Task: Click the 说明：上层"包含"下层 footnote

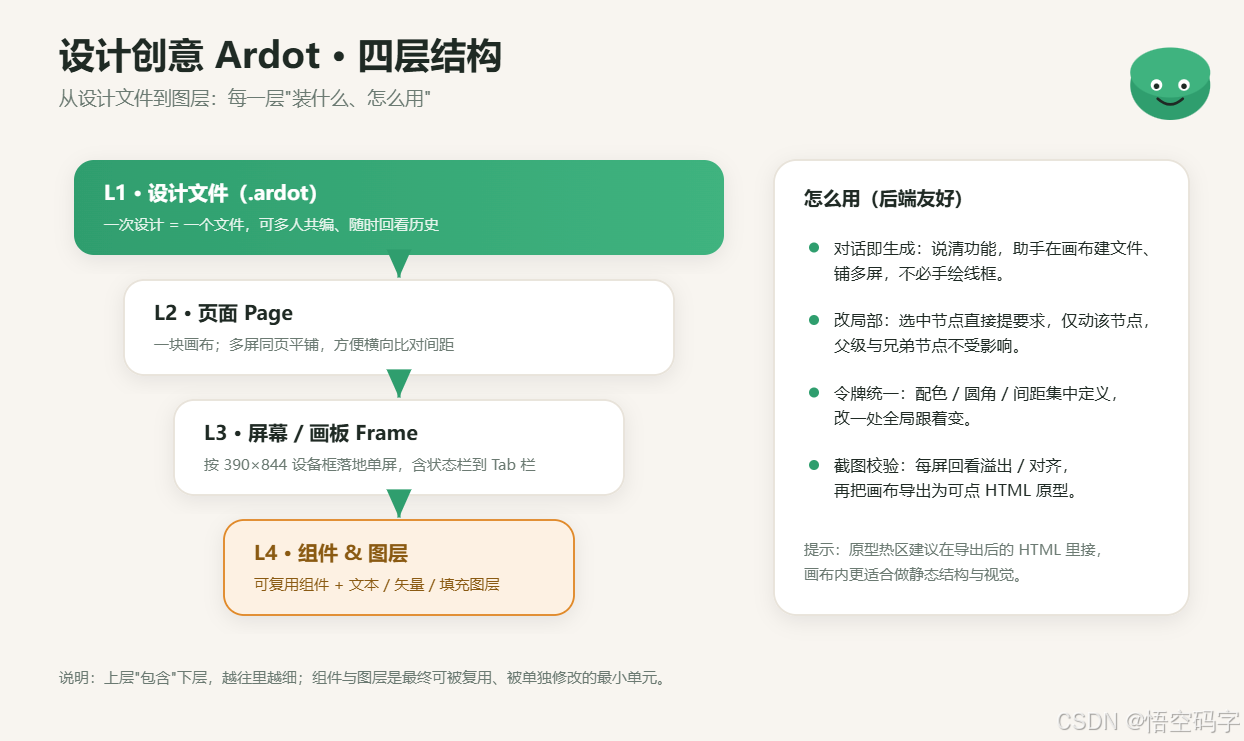Action: pos(365,678)
